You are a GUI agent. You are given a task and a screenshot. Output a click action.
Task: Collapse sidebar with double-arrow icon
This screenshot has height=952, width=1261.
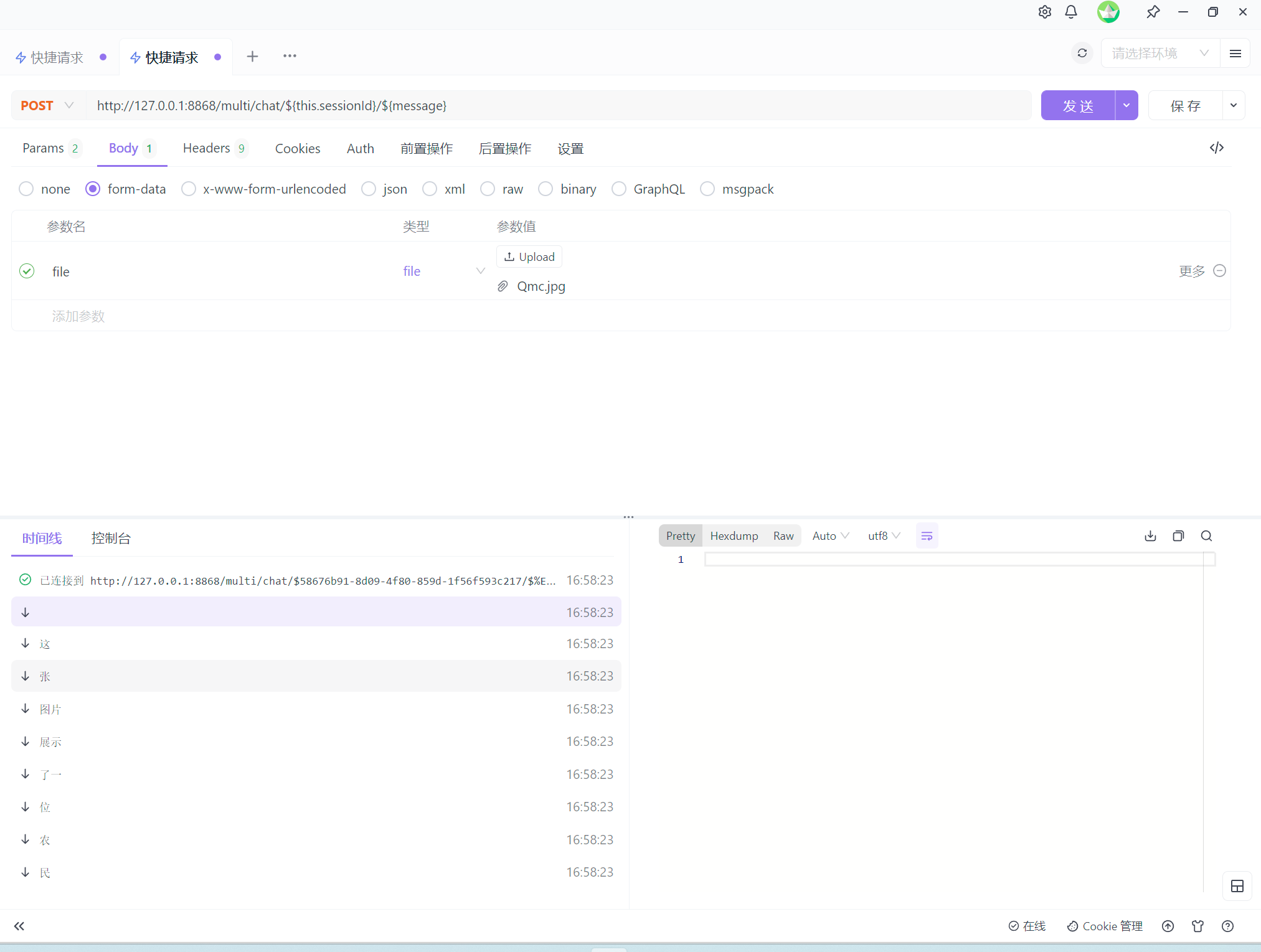(x=19, y=926)
